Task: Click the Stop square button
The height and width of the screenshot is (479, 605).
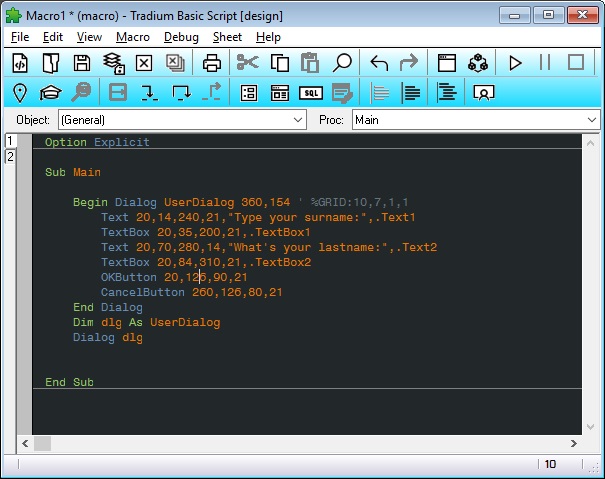Action: click(576, 63)
